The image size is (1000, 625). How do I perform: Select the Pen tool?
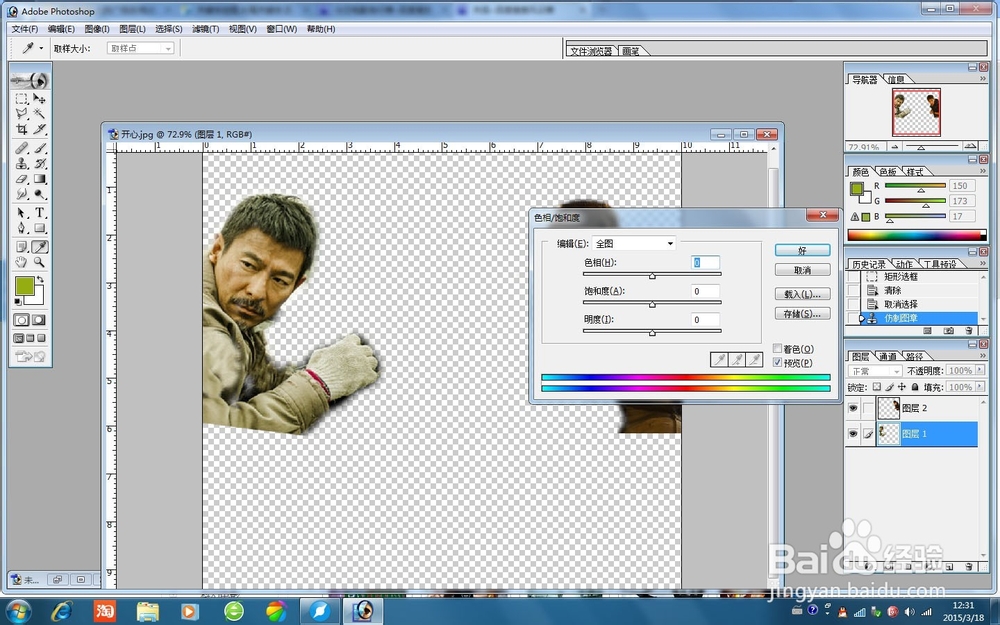tap(22, 228)
